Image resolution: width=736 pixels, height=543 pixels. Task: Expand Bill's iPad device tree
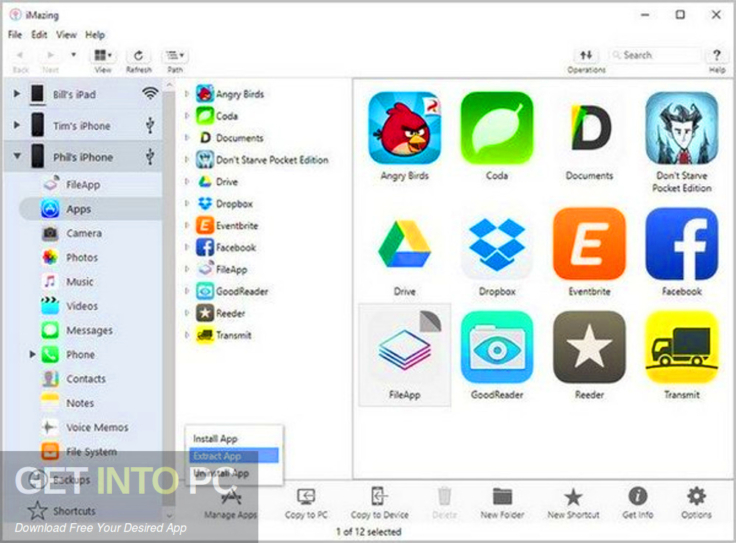pos(17,94)
